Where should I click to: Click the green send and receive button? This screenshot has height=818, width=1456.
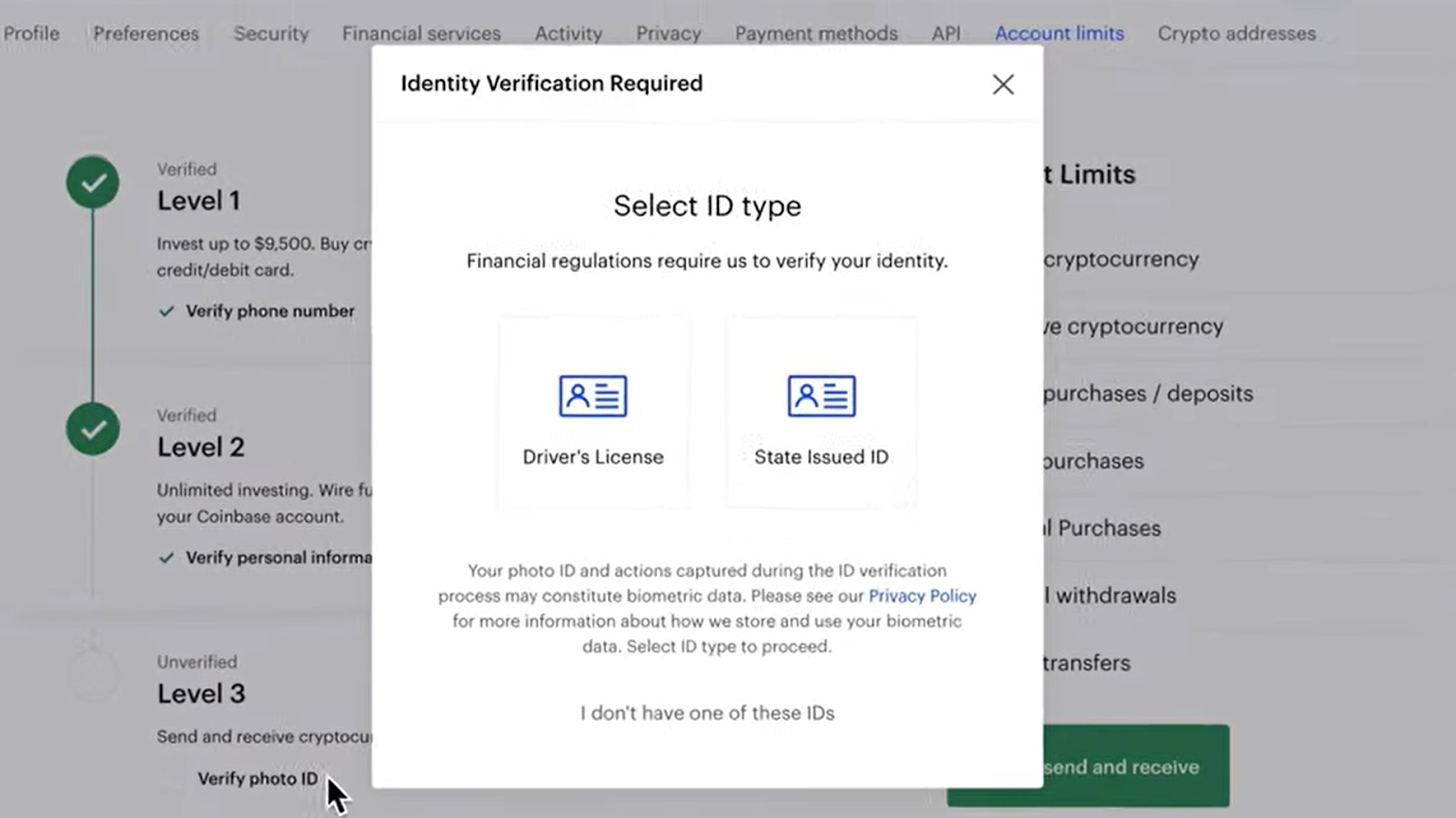point(1136,766)
